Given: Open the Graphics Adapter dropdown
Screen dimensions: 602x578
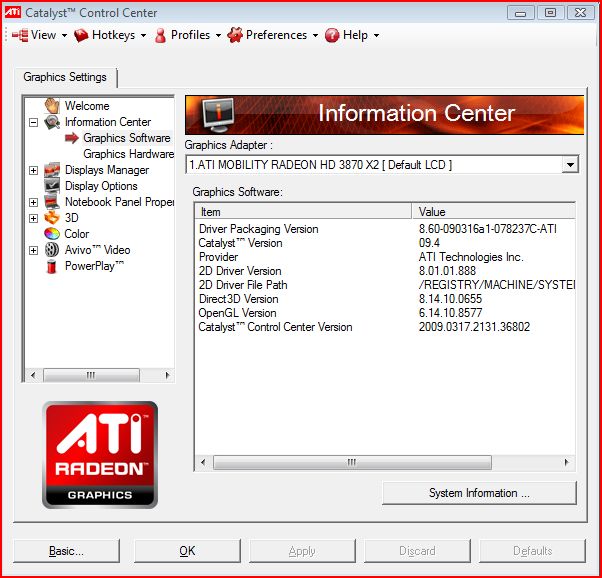Looking at the screenshot, I should [x=571, y=165].
